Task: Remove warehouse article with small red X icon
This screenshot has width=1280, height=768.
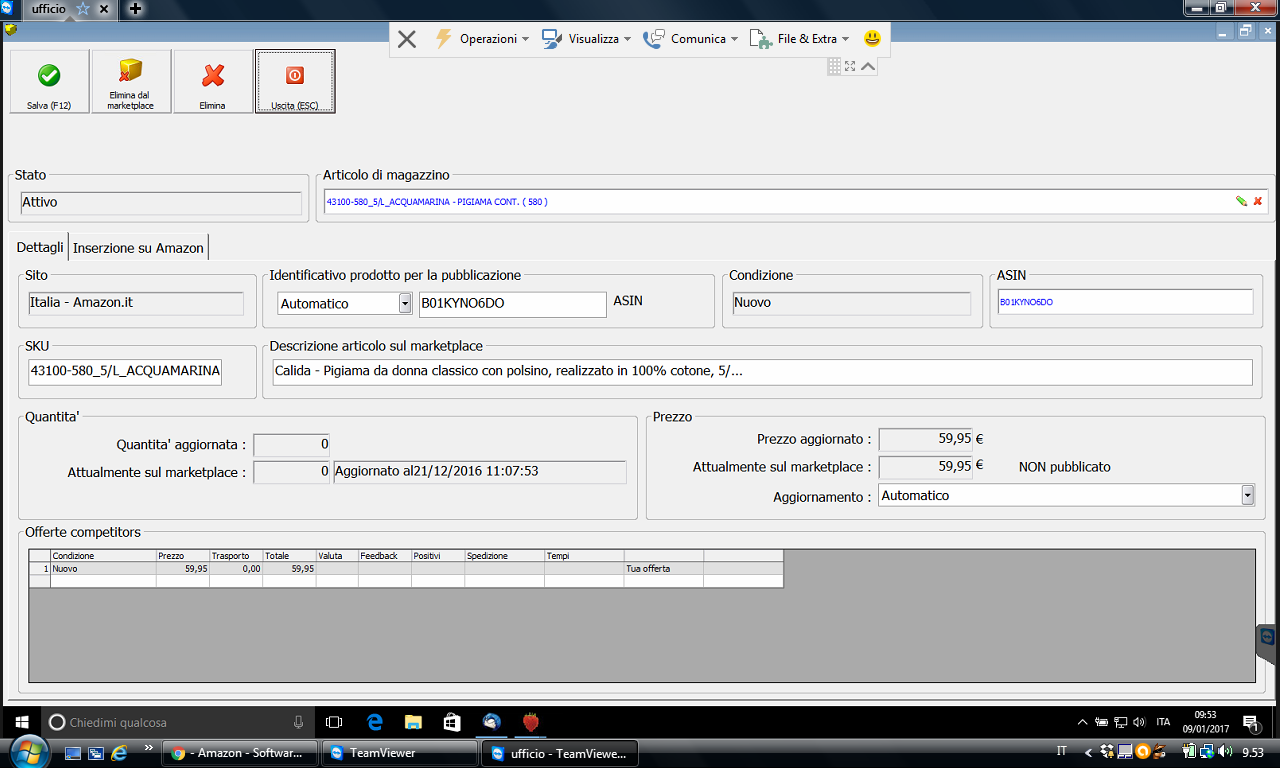Action: (1258, 201)
